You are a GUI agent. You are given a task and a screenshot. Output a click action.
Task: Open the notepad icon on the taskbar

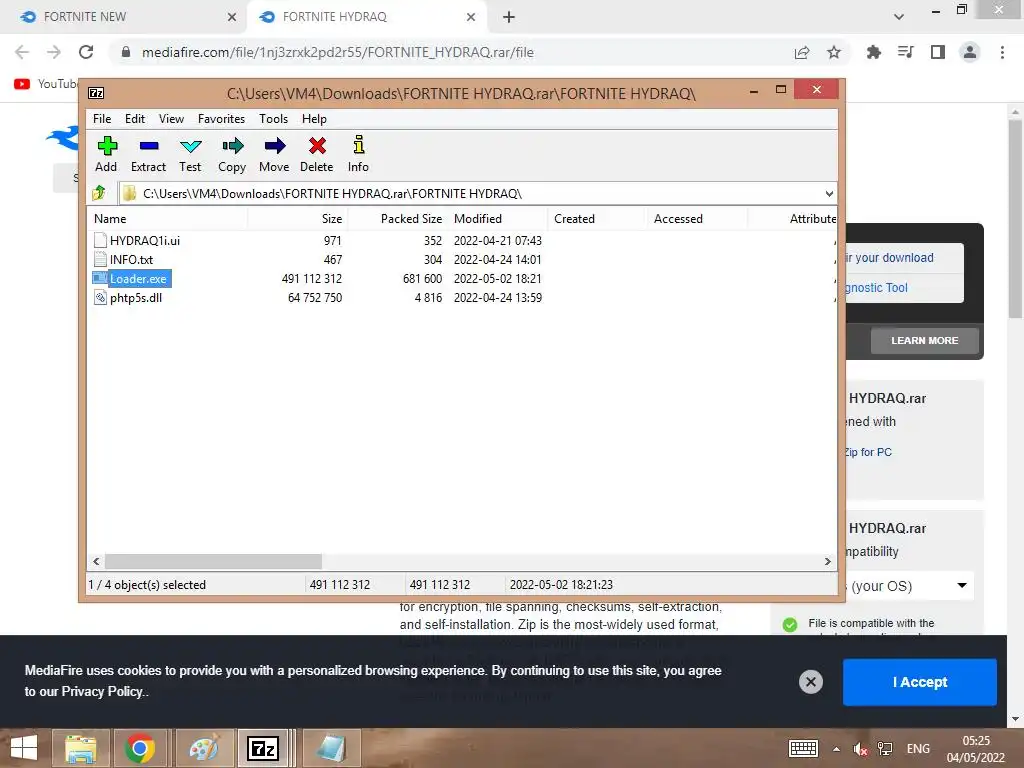click(x=331, y=748)
